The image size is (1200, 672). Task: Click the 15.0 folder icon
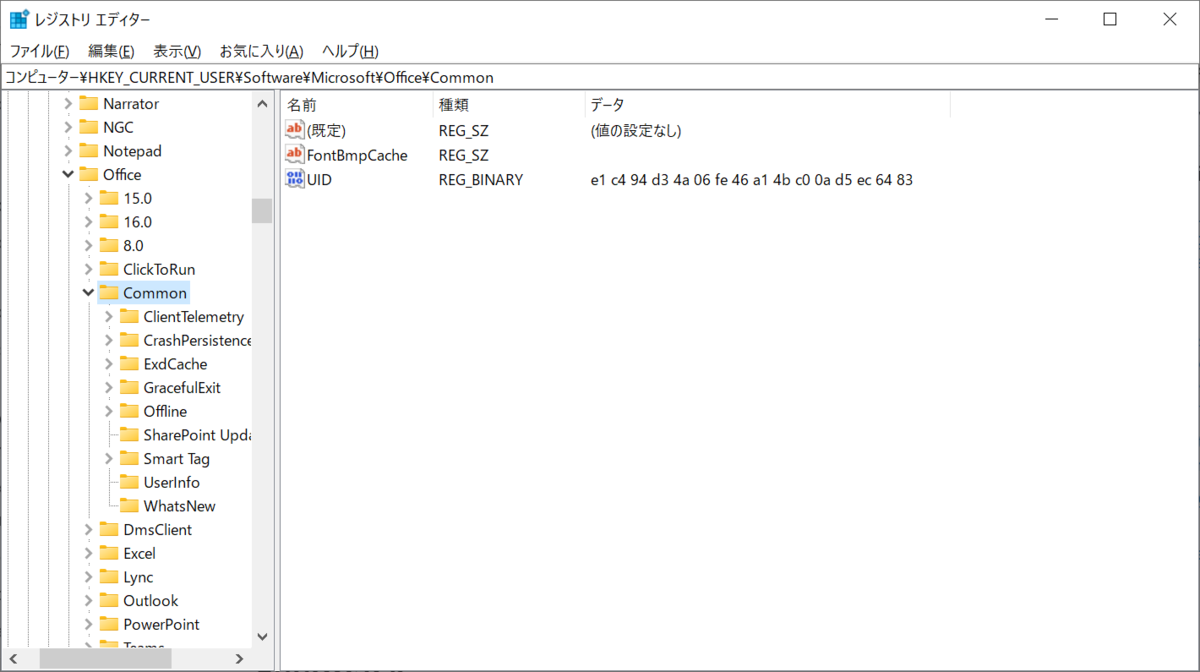click(x=108, y=198)
